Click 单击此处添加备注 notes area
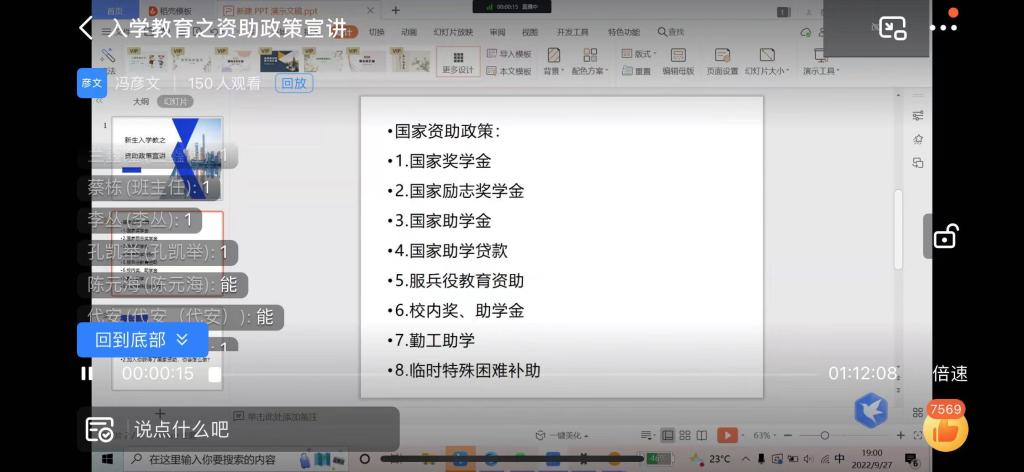Screen dimensions: 1024x472 (x=276, y=416)
